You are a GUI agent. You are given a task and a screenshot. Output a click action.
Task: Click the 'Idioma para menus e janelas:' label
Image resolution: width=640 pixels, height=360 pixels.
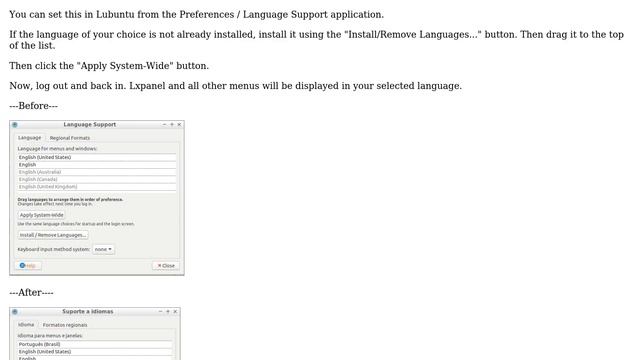pos(50,336)
